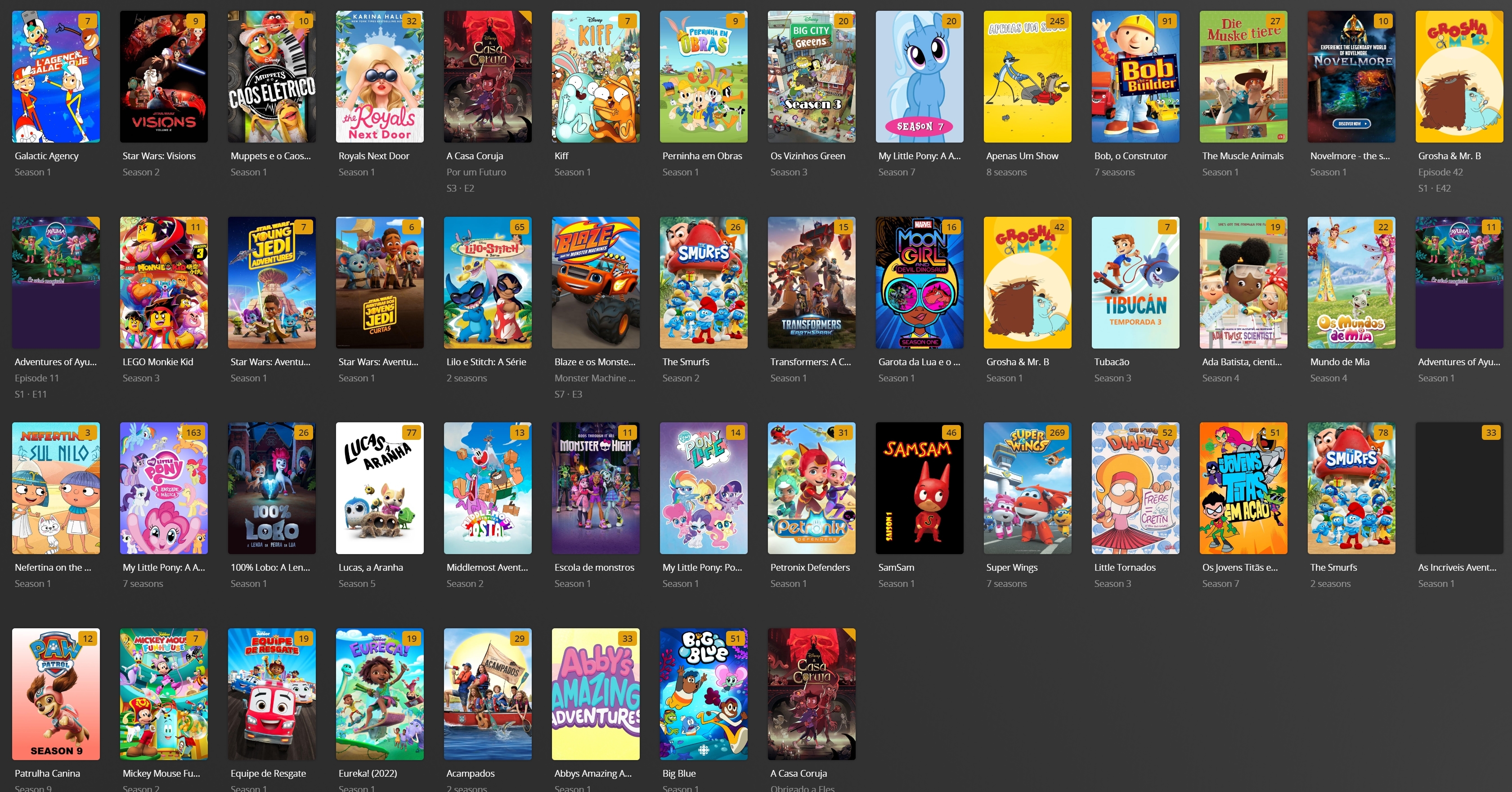Open My Little Pony Season 7 poster
The height and width of the screenshot is (792, 1512).
920,76
